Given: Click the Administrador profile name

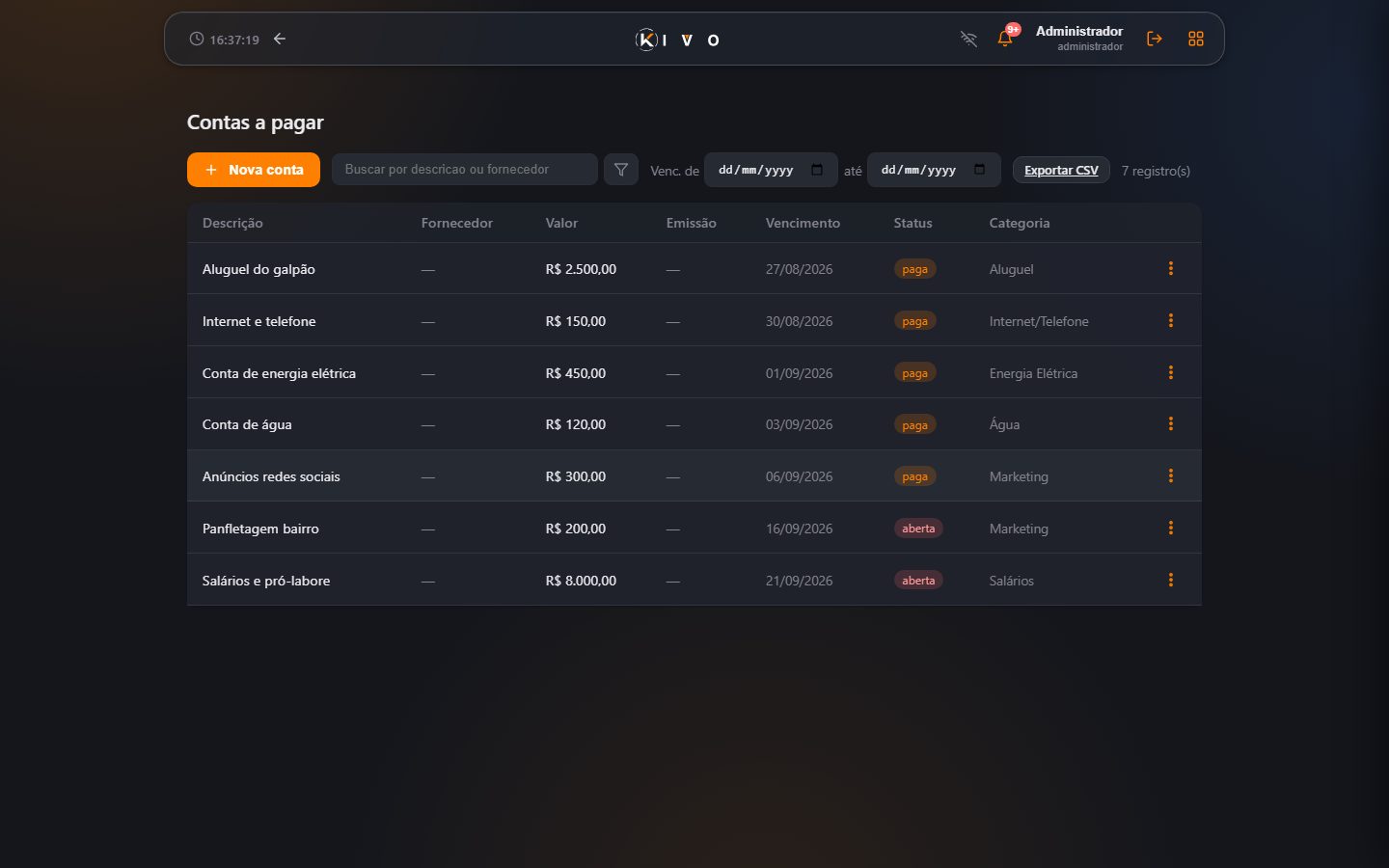Looking at the screenshot, I should pos(1078,31).
